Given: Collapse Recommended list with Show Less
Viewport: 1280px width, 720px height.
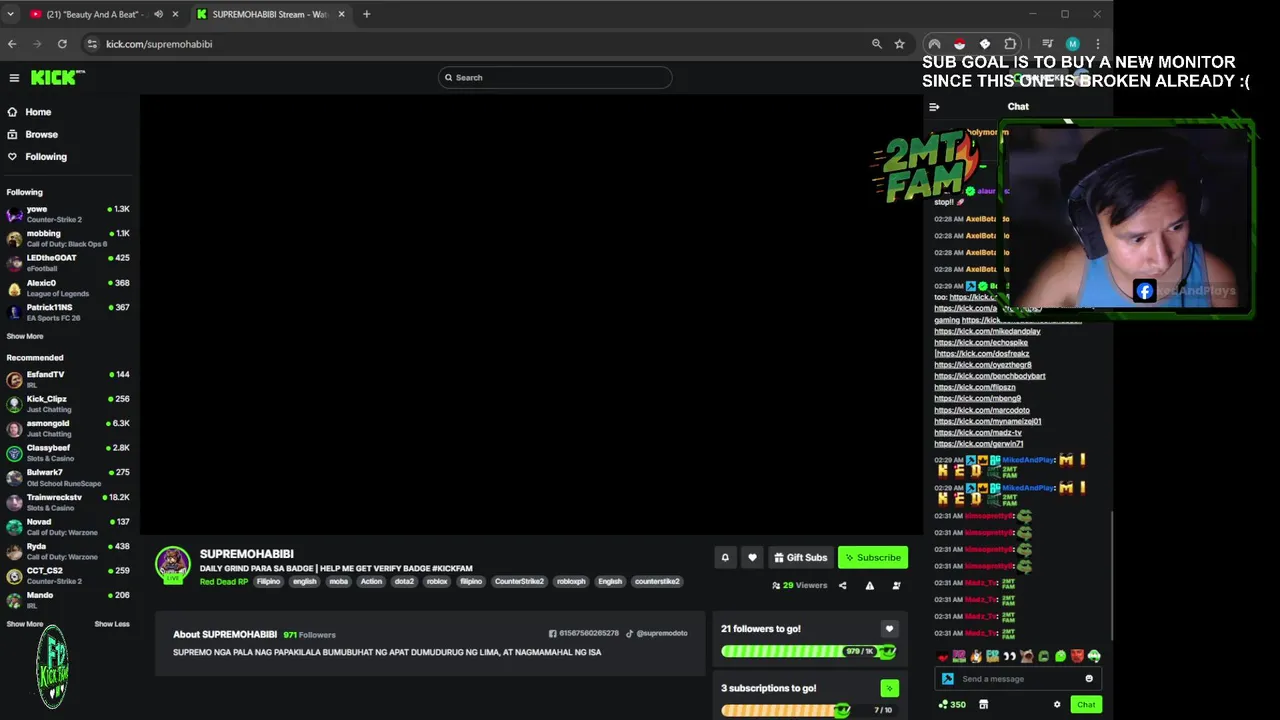Looking at the screenshot, I should pos(112,624).
